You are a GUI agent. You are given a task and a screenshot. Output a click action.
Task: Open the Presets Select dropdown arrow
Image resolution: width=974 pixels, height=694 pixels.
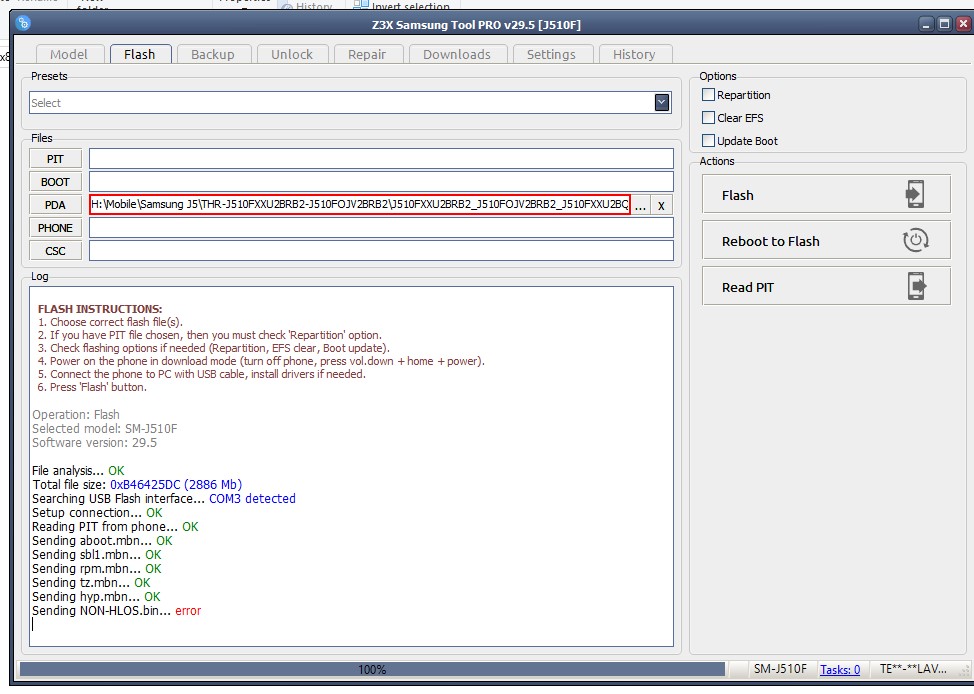[x=662, y=103]
